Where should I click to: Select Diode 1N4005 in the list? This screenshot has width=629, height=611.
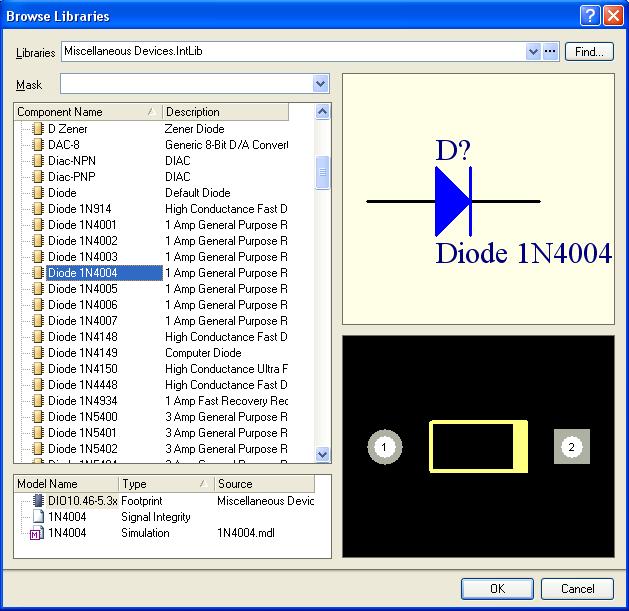click(x=83, y=289)
